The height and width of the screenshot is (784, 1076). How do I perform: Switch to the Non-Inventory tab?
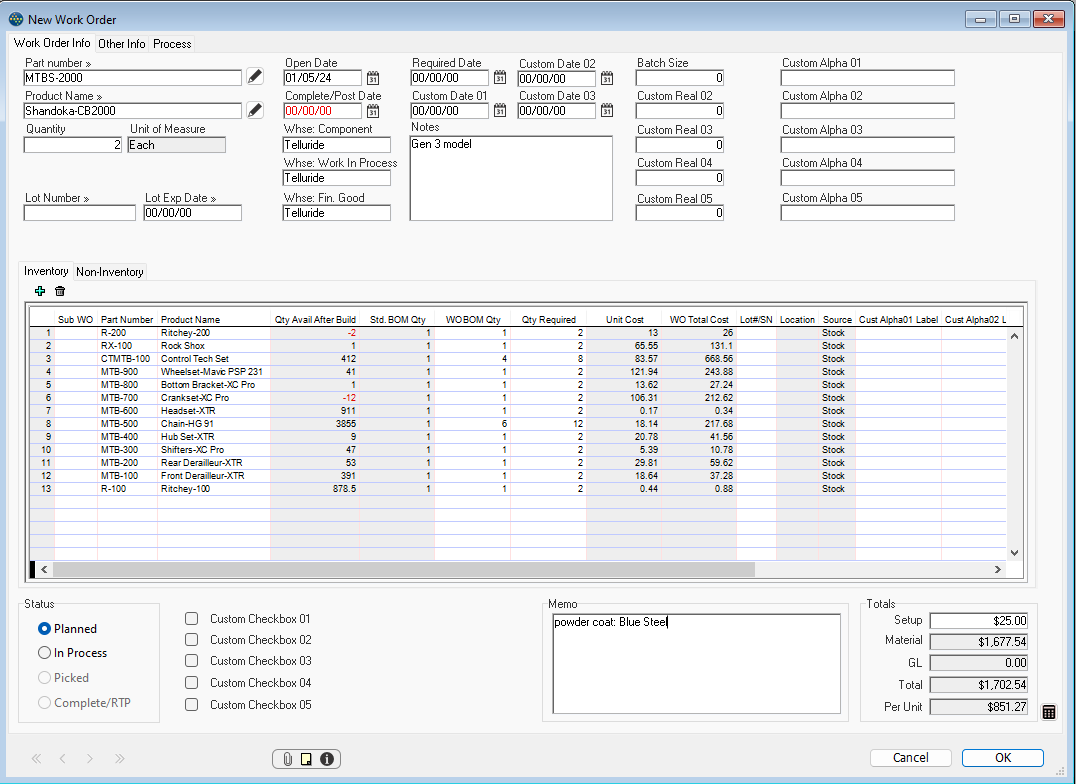click(109, 271)
